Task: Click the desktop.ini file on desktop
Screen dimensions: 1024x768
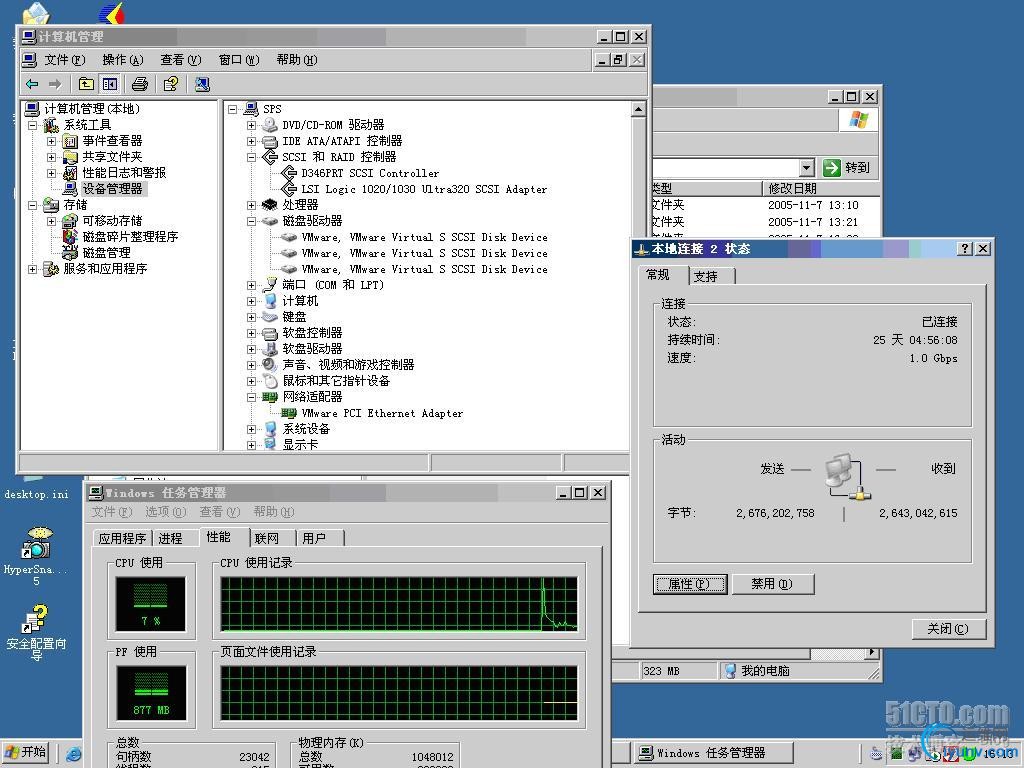Action: click(36, 494)
